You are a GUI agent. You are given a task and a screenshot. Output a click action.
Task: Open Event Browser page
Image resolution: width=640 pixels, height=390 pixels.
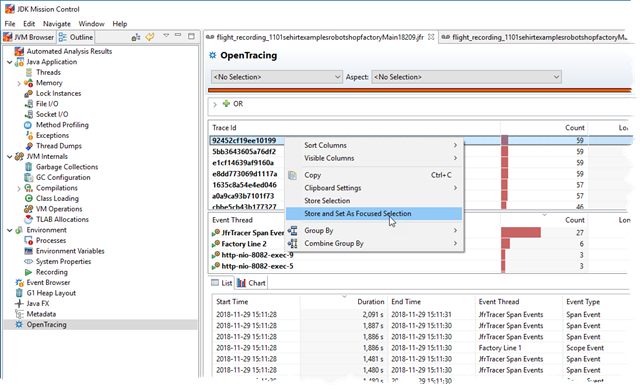click(x=48, y=283)
